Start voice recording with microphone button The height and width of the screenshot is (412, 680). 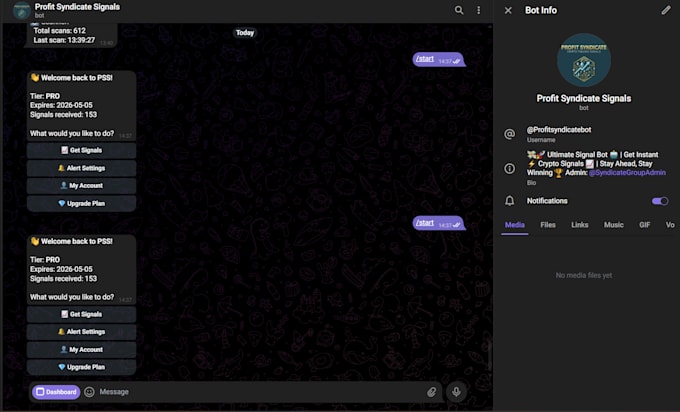(456, 392)
